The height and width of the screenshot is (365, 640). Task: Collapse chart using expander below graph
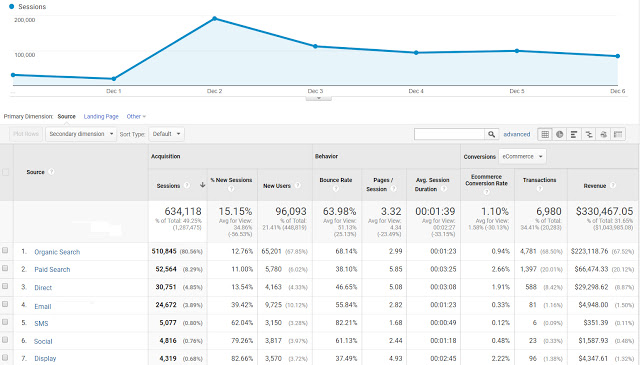(319, 98)
